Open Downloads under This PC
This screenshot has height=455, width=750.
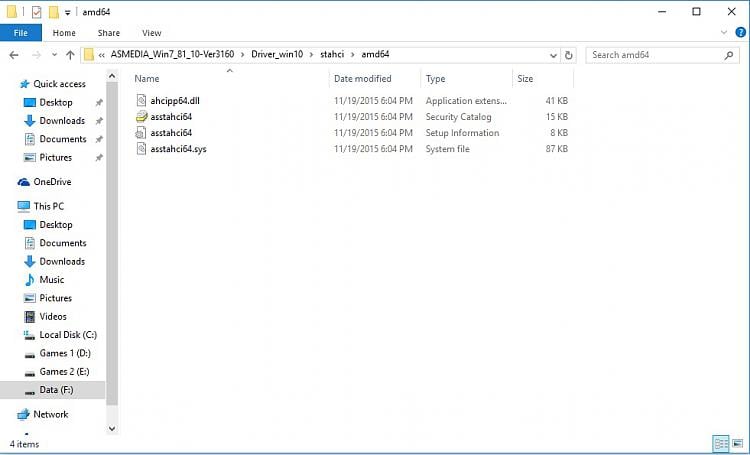(x=62, y=261)
